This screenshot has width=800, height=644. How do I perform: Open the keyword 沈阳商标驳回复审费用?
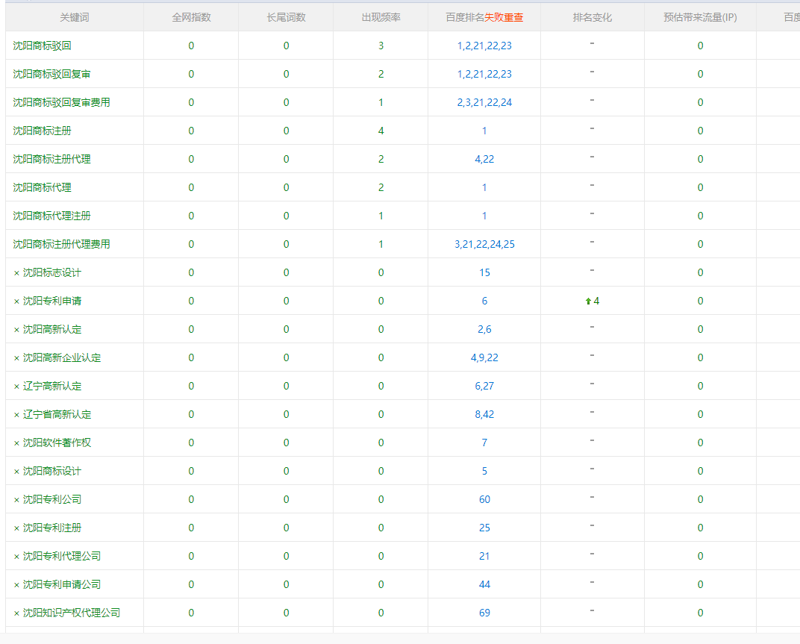pos(61,103)
